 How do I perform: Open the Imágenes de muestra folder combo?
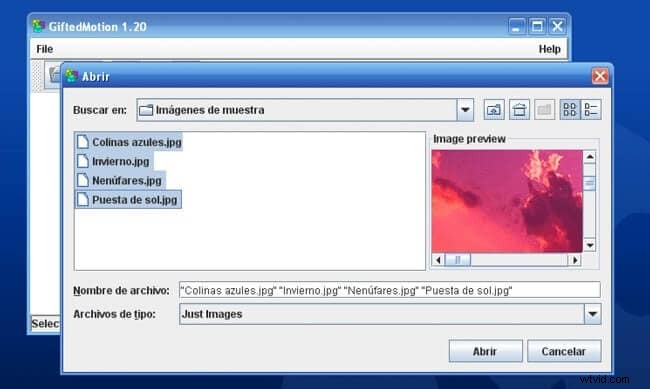click(305, 110)
